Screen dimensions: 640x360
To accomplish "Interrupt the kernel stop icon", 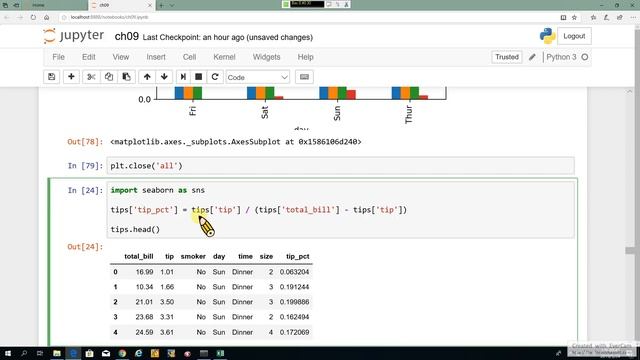I will pyautogui.click(x=198, y=77).
